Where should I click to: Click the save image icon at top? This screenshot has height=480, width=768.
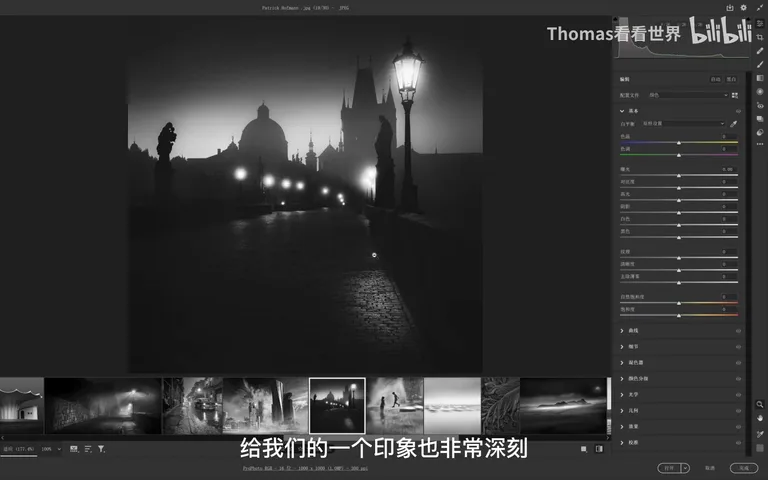point(730,7)
